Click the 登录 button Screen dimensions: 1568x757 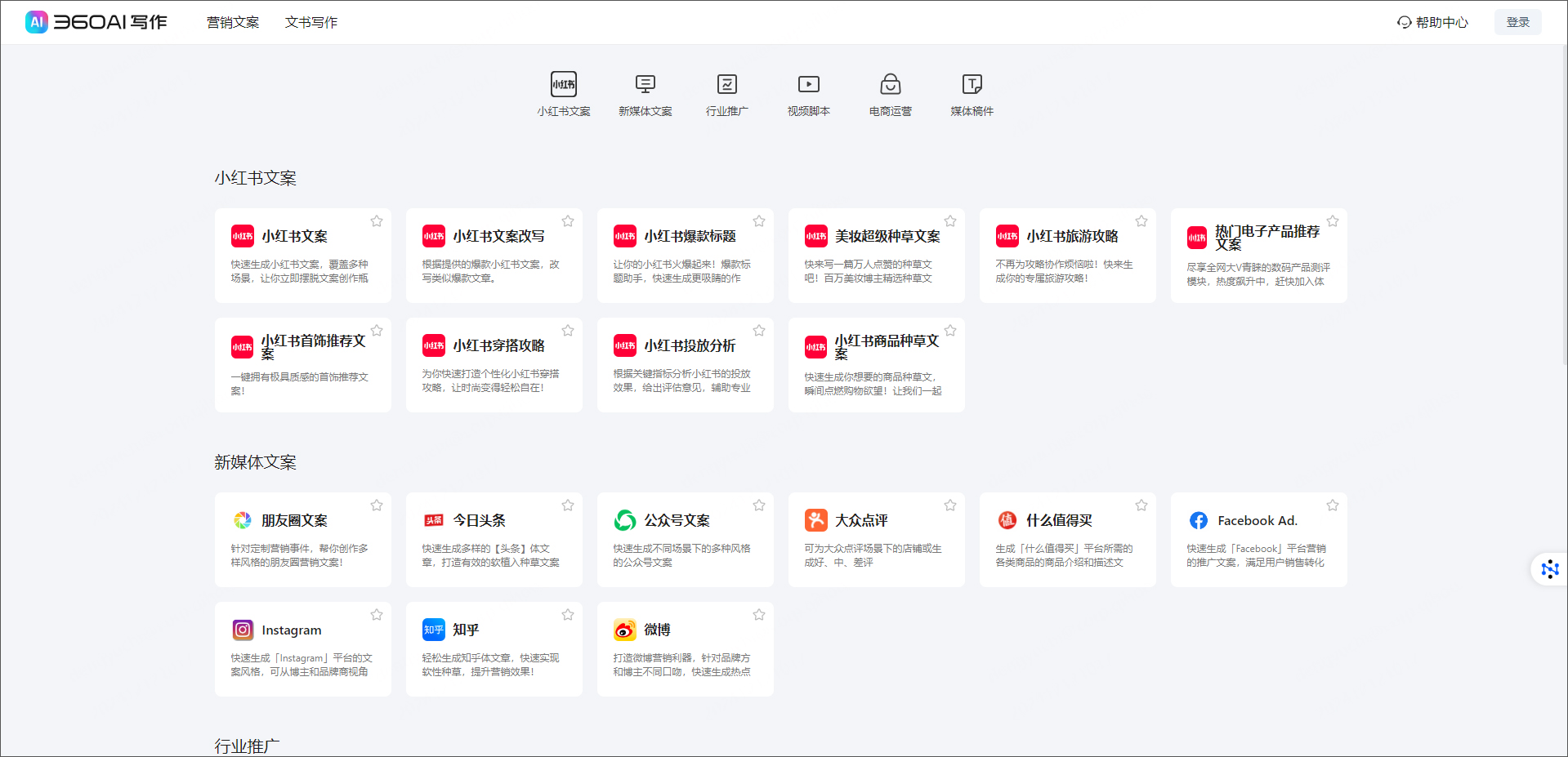pyautogui.click(x=1517, y=21)
